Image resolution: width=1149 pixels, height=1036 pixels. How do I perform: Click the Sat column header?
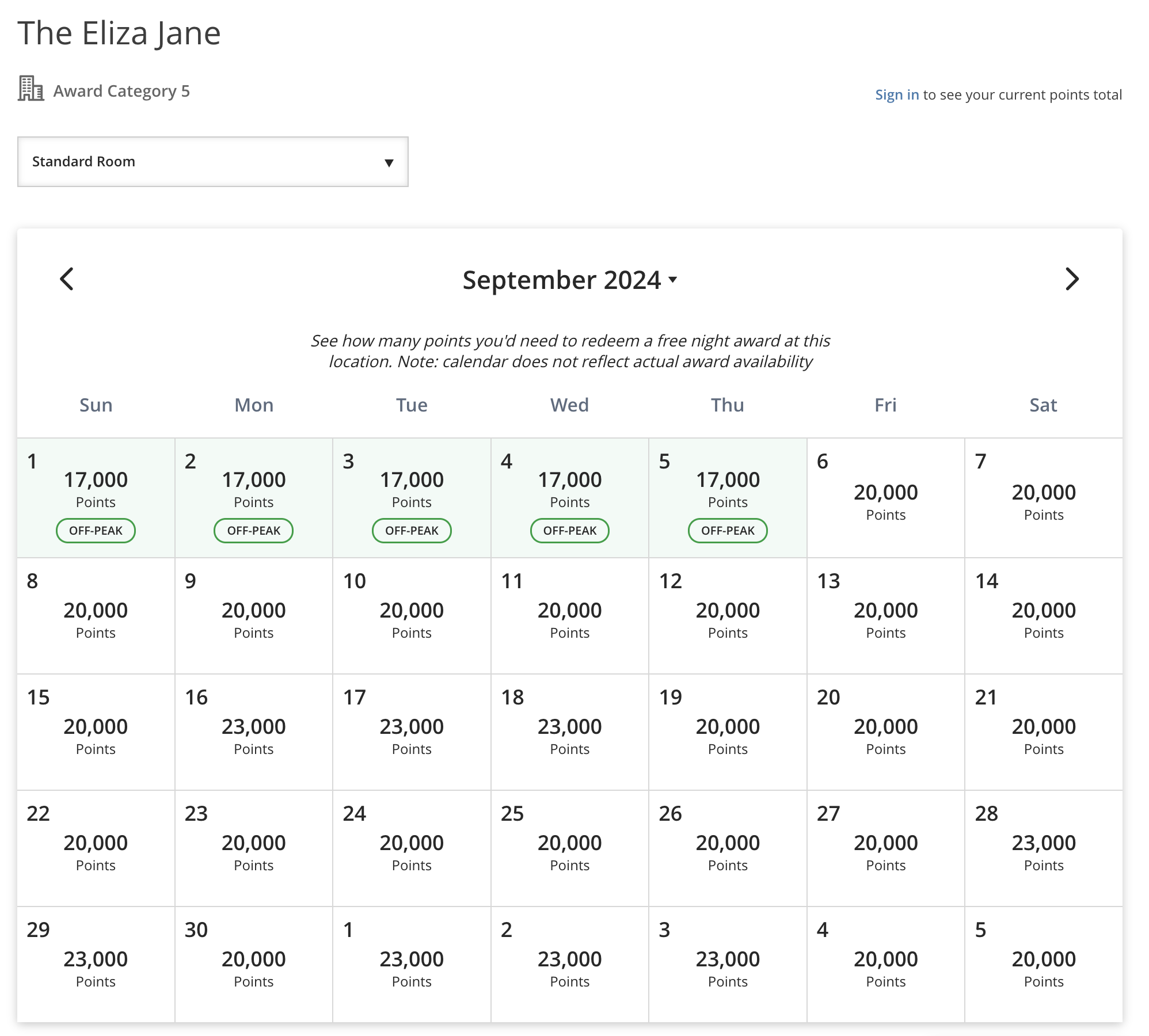pos(1044,405)
